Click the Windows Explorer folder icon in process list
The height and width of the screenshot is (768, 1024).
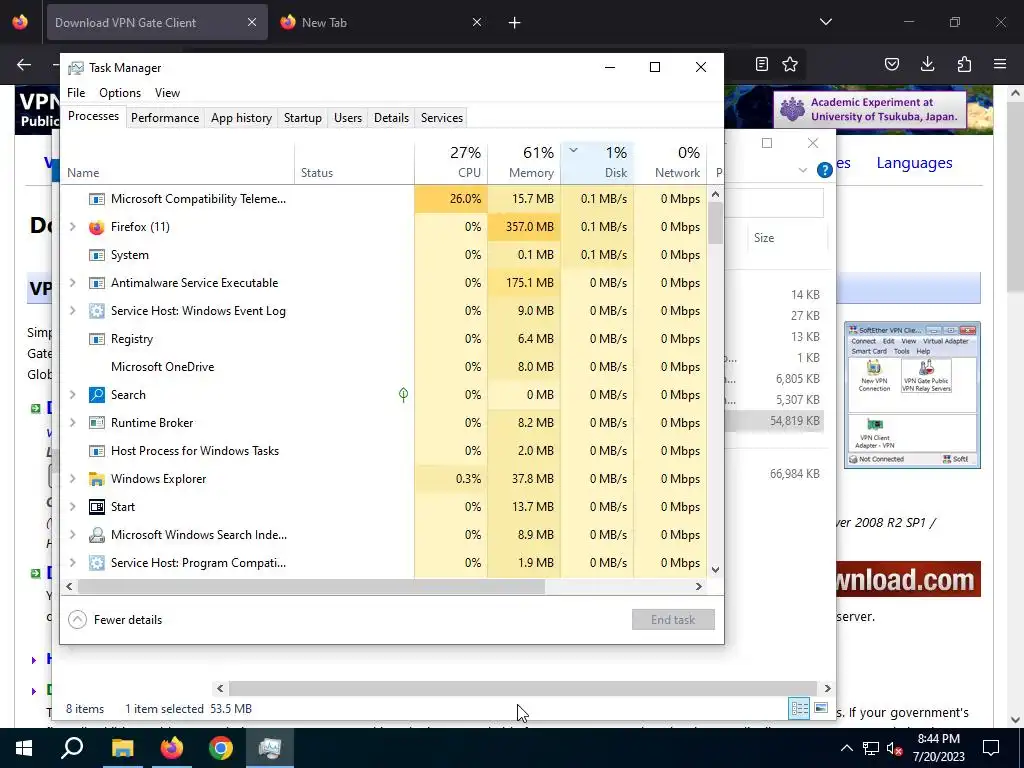[97, 479]
